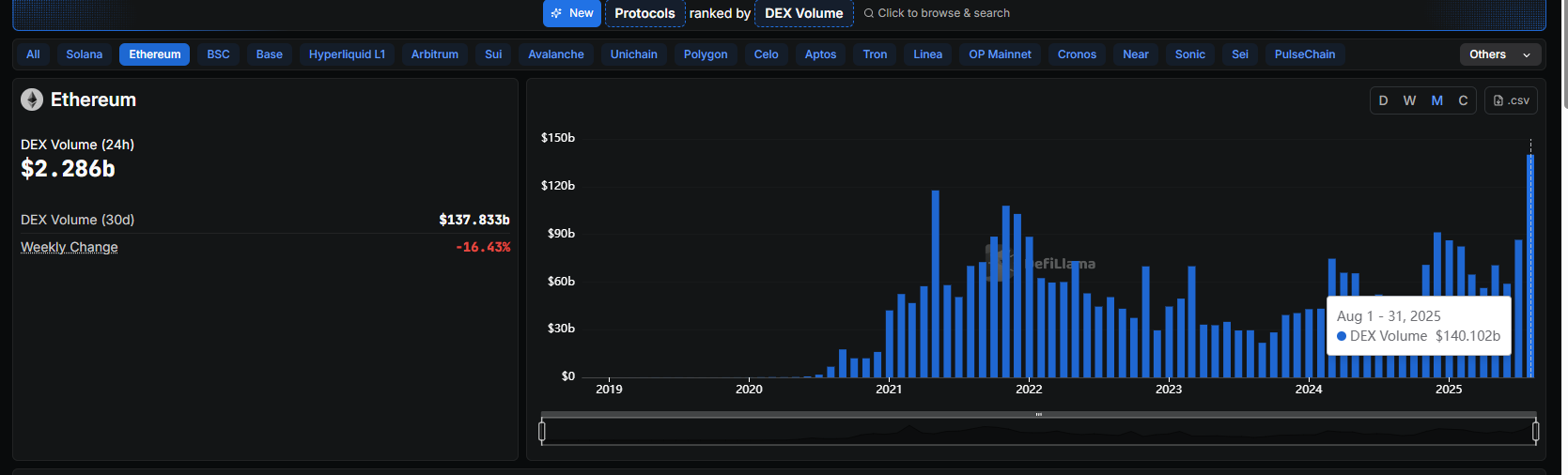
Task: Click the tall mid-2021 volume bar
Action: coord(936,284)
